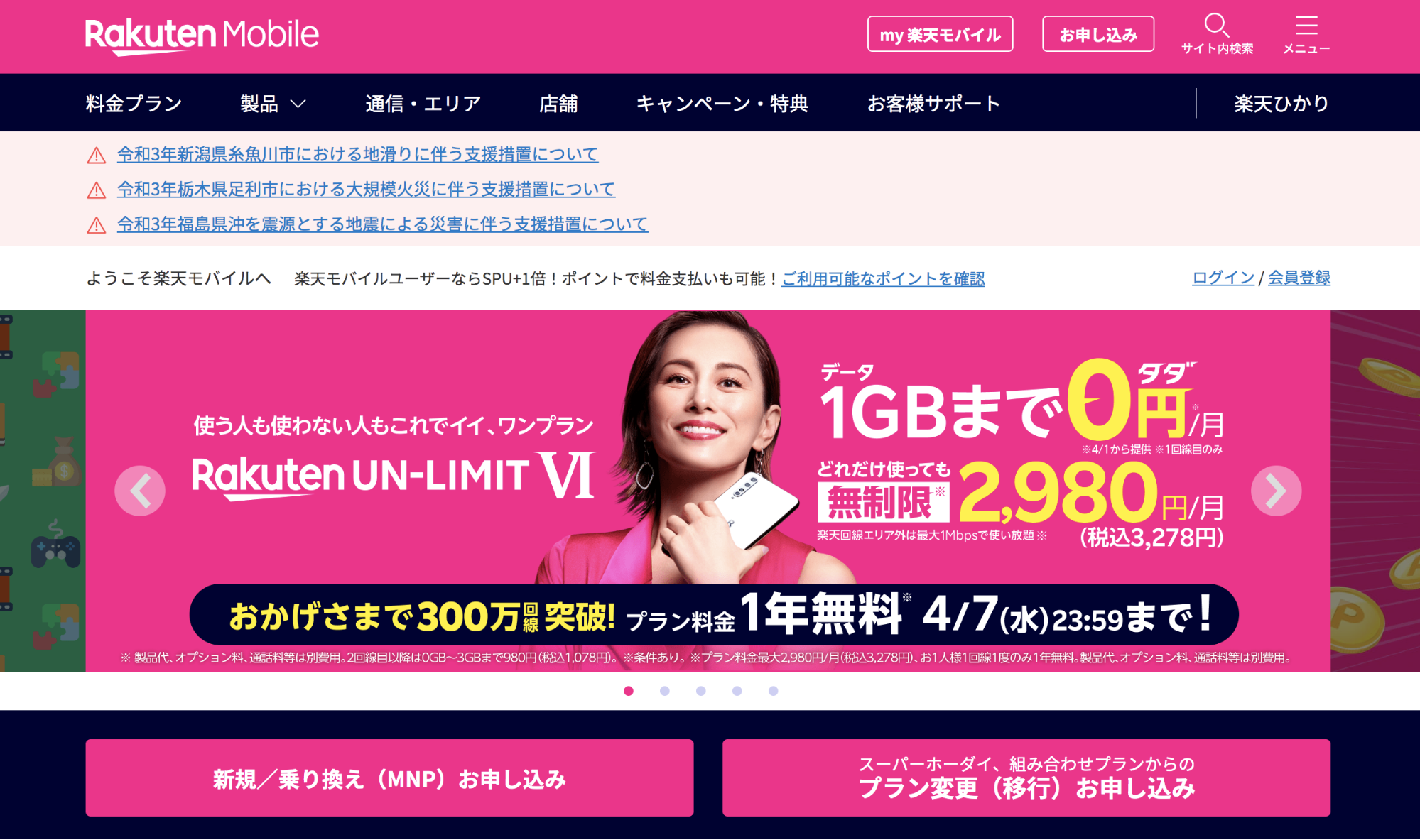
Task: Click the Rakuten Mobile logo
Action: tap(202, 36)
